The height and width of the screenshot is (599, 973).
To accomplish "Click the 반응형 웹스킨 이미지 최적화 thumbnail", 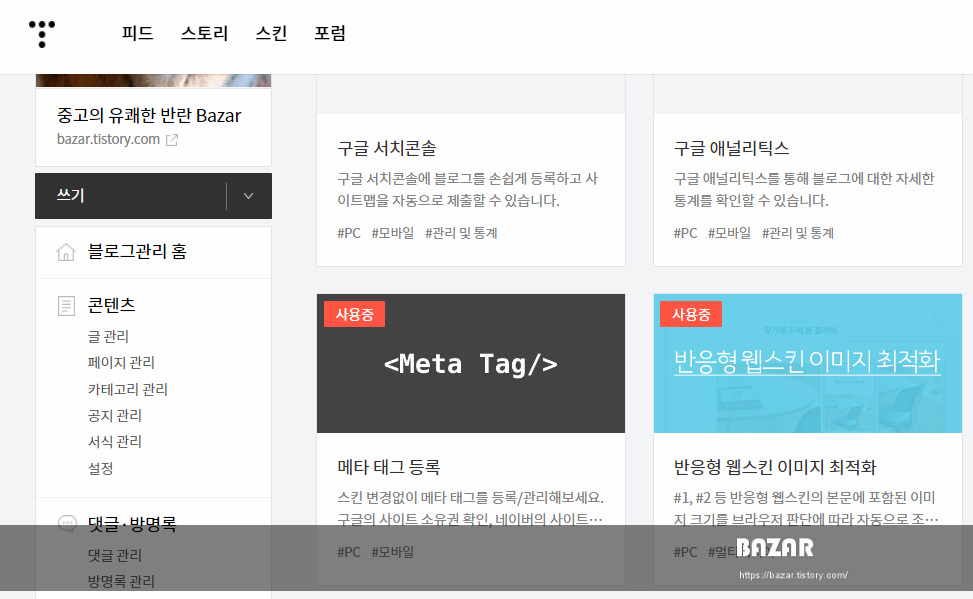I will pyautogui.click(x=808, y=363).
